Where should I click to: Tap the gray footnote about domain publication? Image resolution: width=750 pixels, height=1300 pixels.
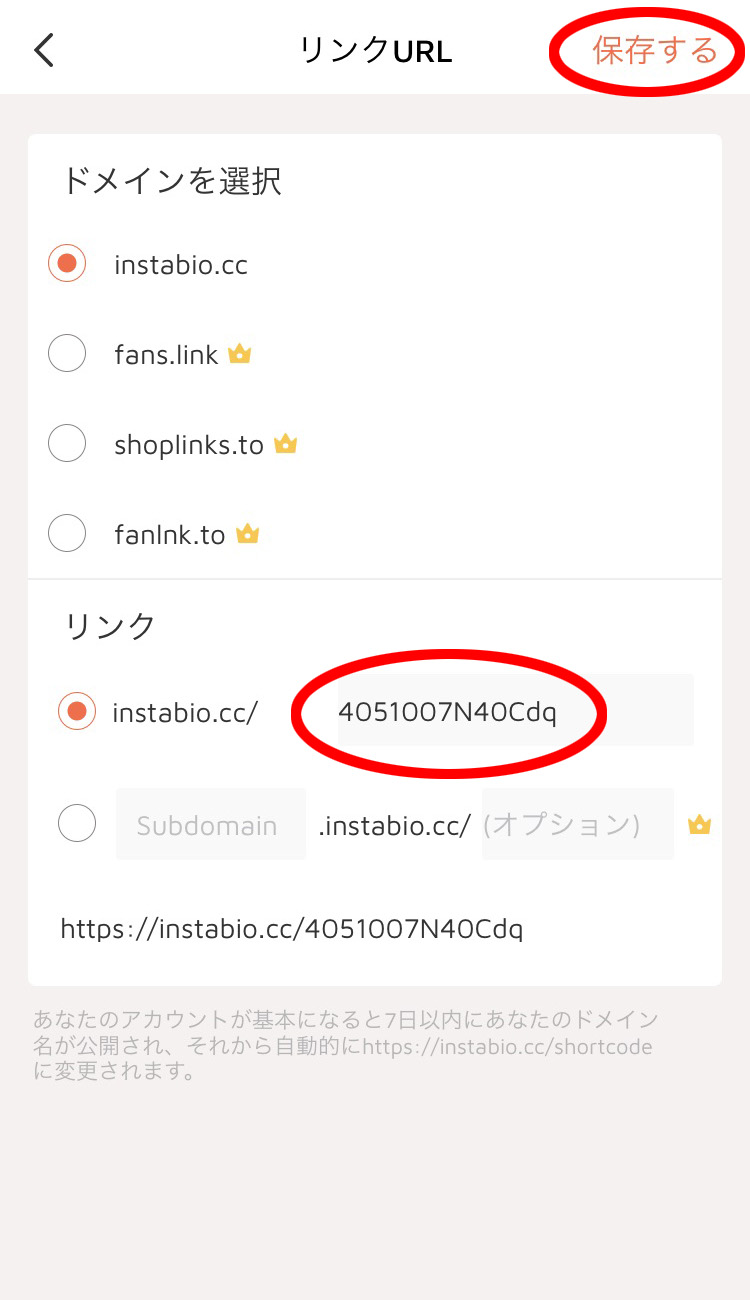[x=345, y=1046]
